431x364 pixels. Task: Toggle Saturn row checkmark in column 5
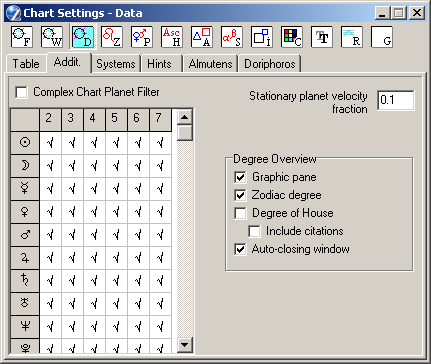tap(116, 281)
